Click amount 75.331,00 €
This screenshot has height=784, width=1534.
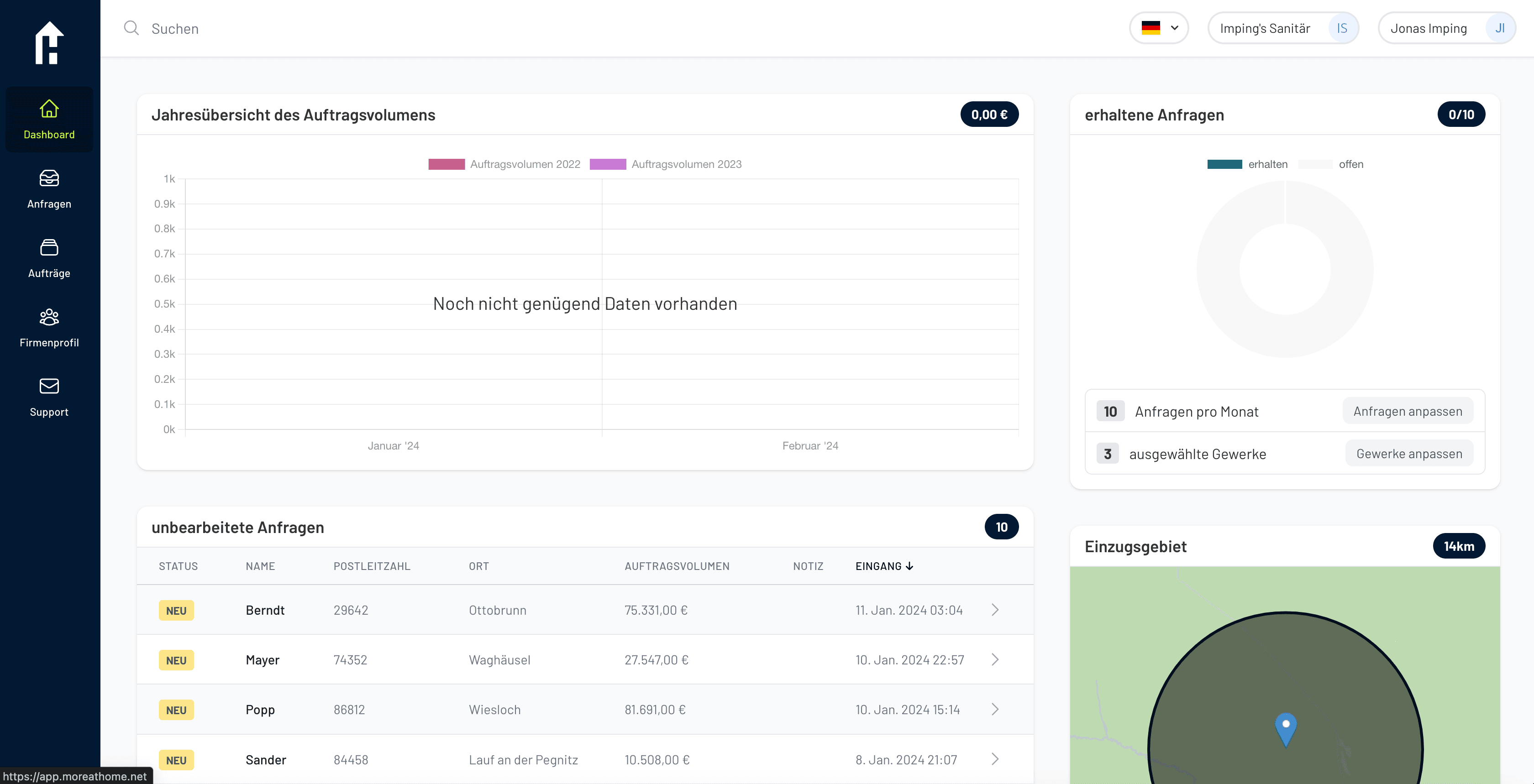click(656, 610)
